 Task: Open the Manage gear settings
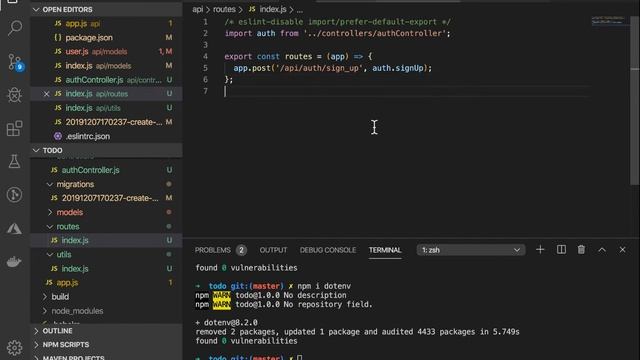click(15, 347)
